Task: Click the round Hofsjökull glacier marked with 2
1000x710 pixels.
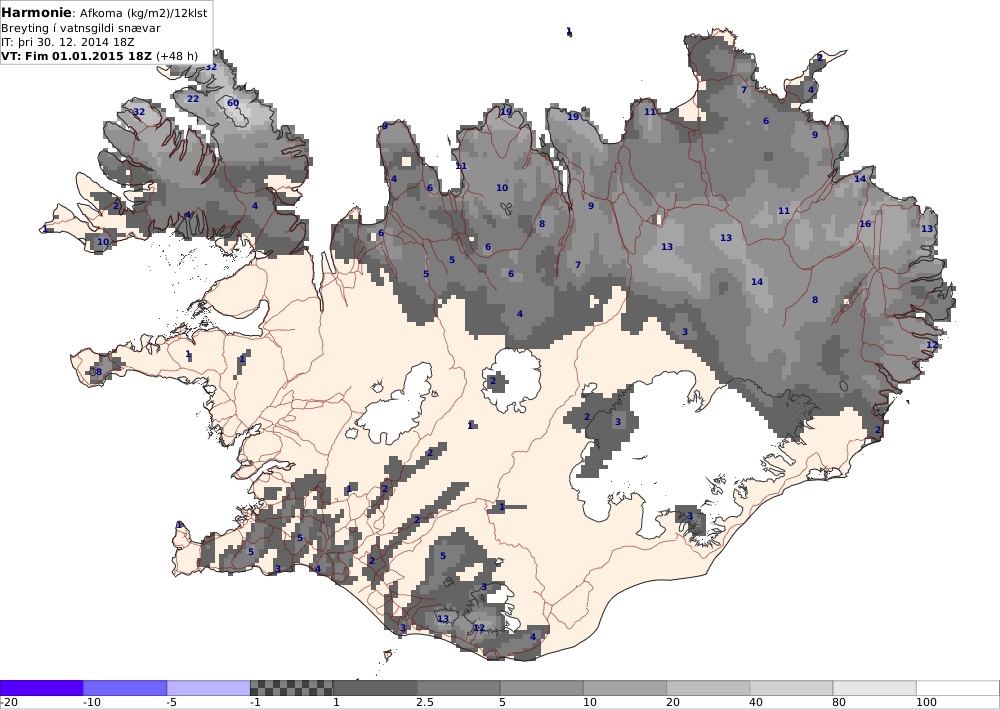Action: tap(511, 380)
